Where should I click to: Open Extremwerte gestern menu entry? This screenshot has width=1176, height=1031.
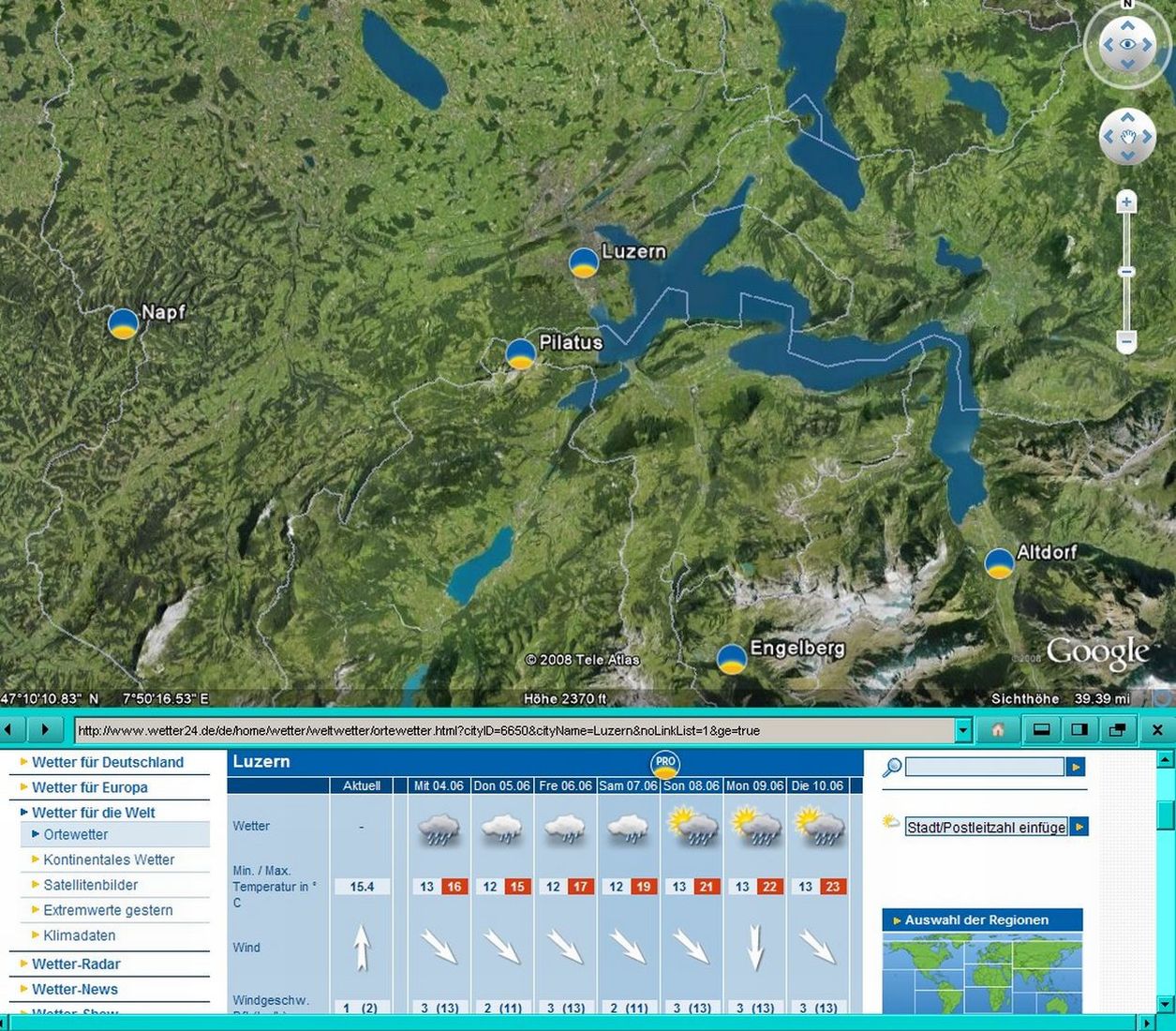108,910
